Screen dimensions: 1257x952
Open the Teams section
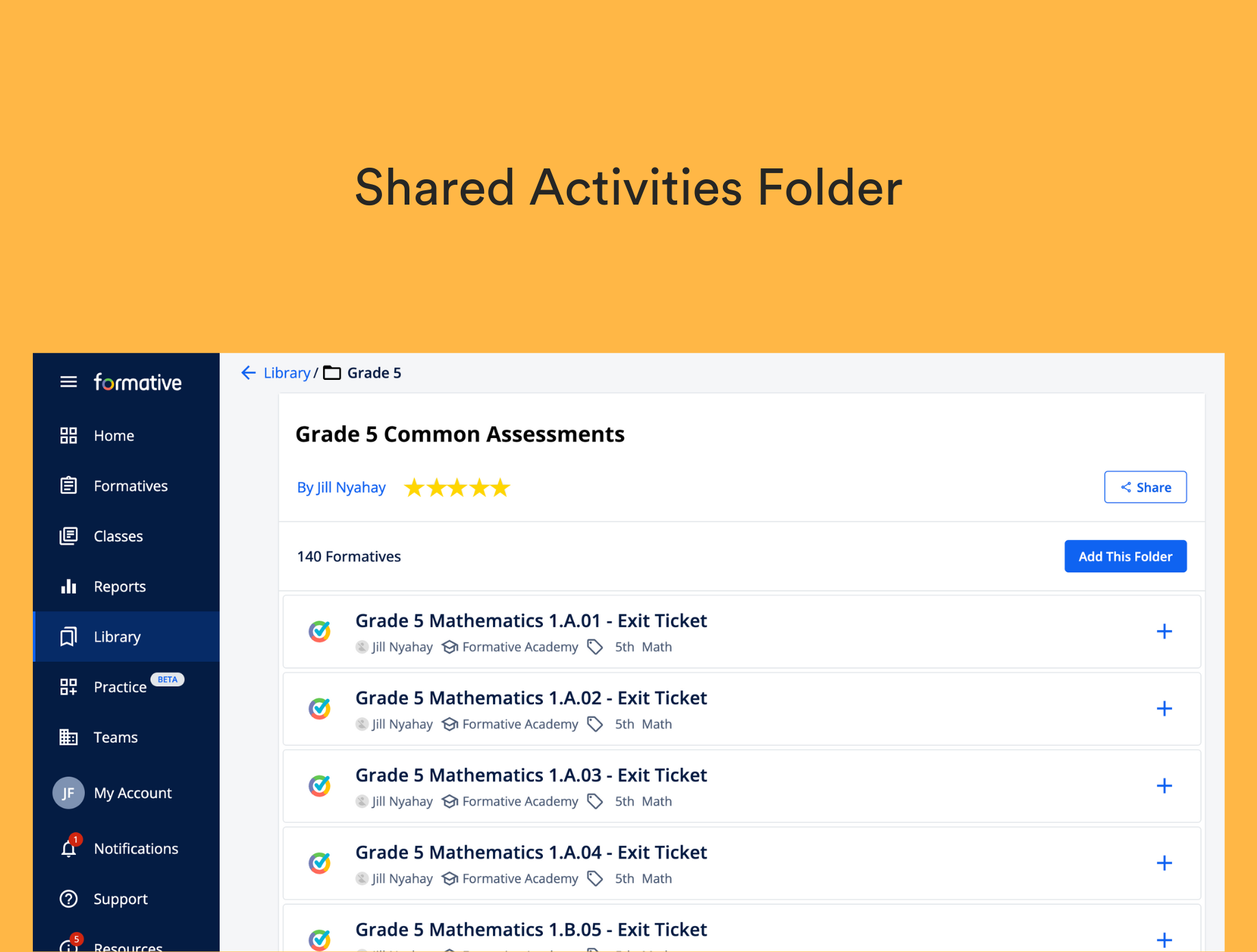(x=115, y=737)
